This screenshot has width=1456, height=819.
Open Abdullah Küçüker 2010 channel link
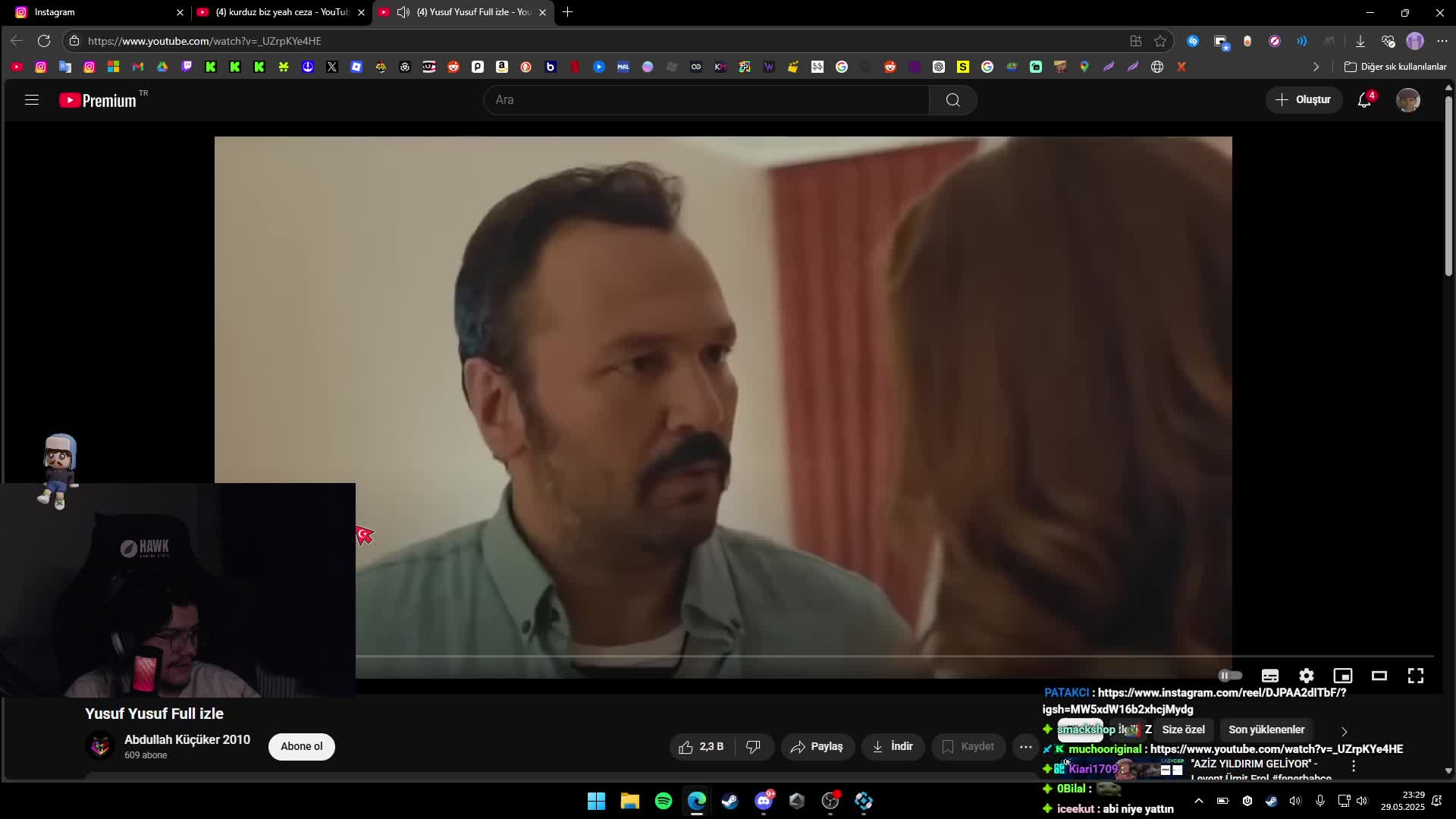pyautogui.click(x=187, y=739)
